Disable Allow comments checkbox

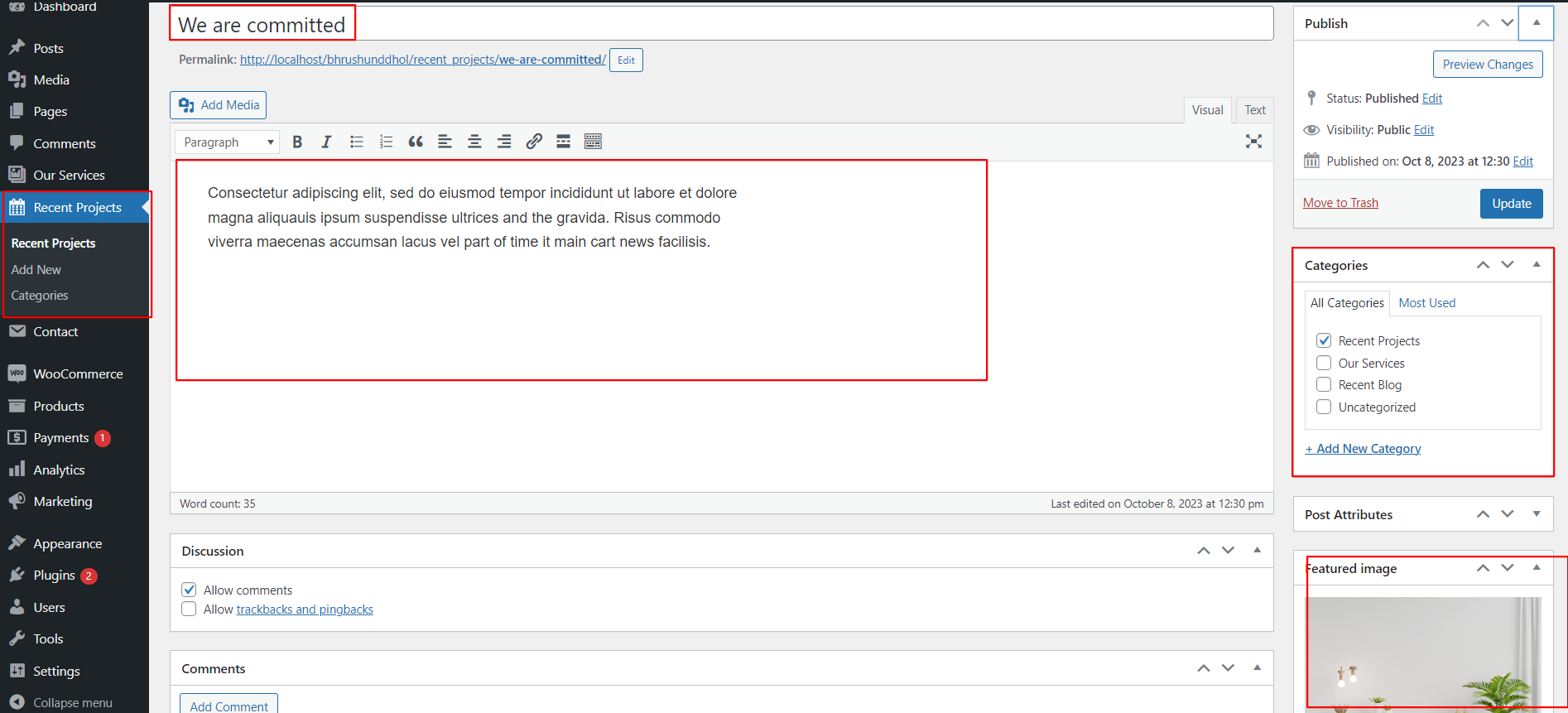(189, 590)
